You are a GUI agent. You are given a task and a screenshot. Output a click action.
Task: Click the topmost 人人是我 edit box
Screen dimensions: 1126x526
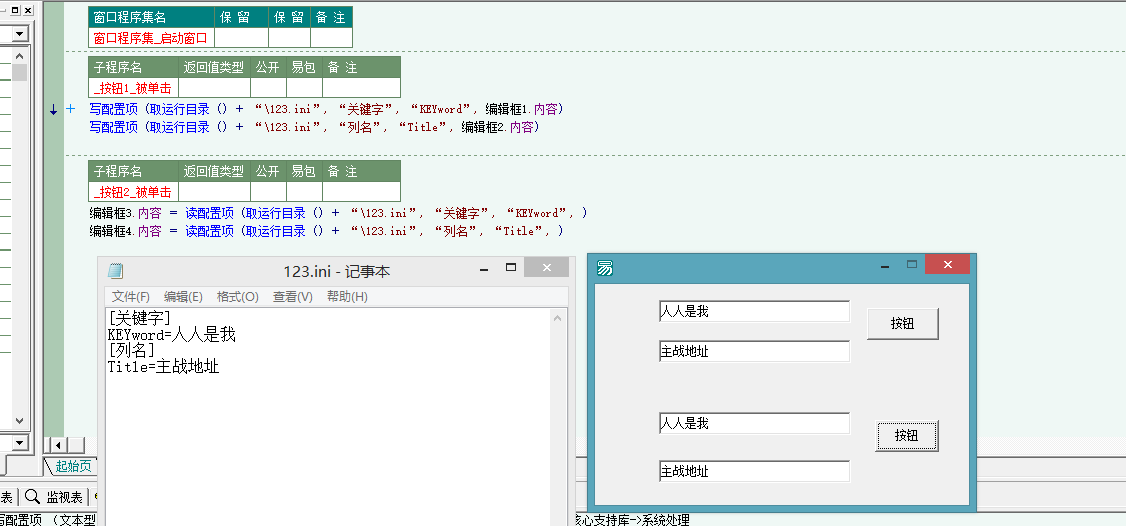click(754, 311)
